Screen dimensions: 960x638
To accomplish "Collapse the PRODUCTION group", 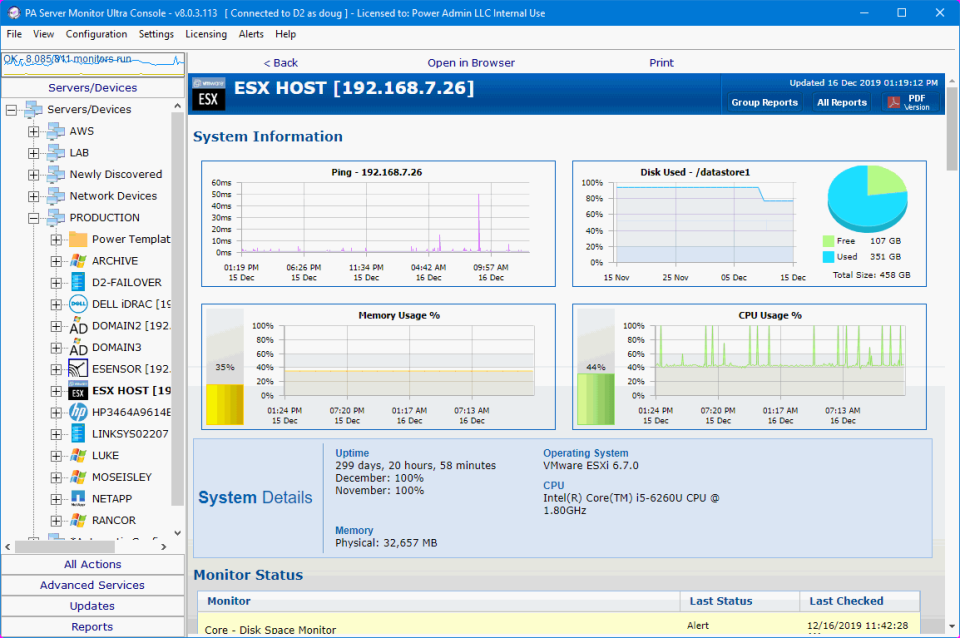I will tap(33, 217).
